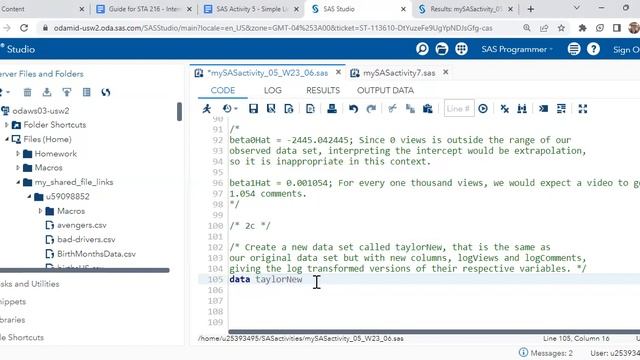Open the submission history dropdown in the code toolbar
The image size is (640, 360).
[x=230, y=109]
